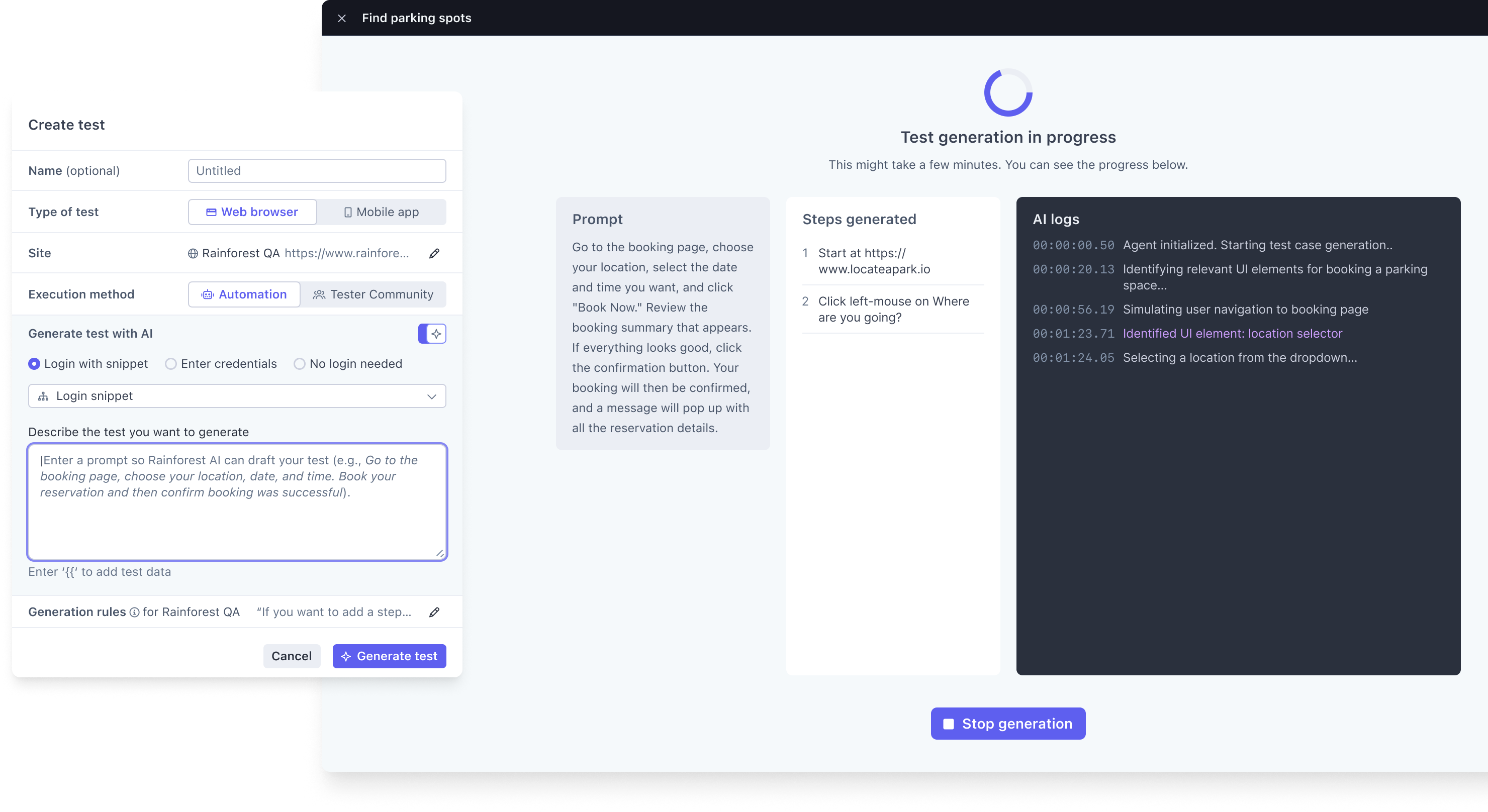Select the Enter credentials radio option

click(171, 364)
